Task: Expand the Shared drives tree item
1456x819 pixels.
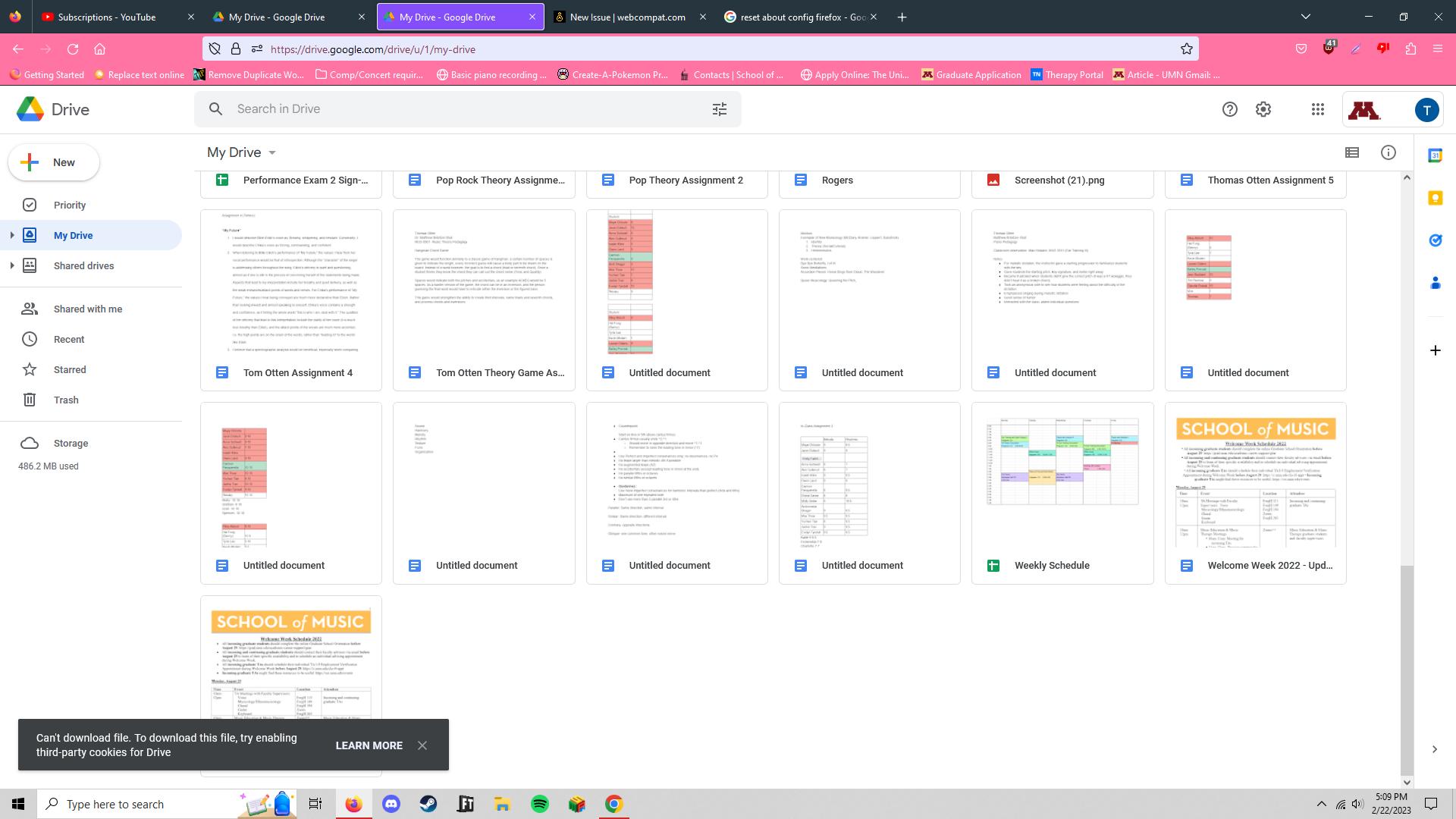Action: click(x=11, y=265)
